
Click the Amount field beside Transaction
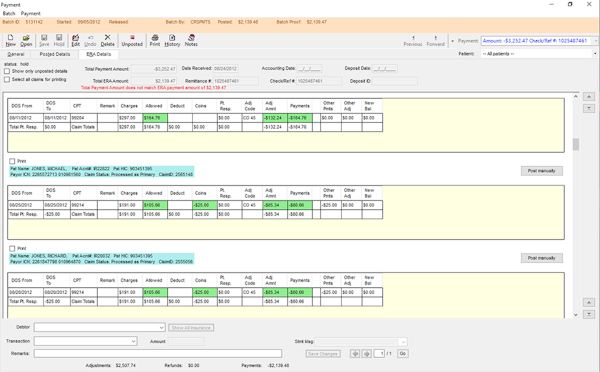[186, 341]
